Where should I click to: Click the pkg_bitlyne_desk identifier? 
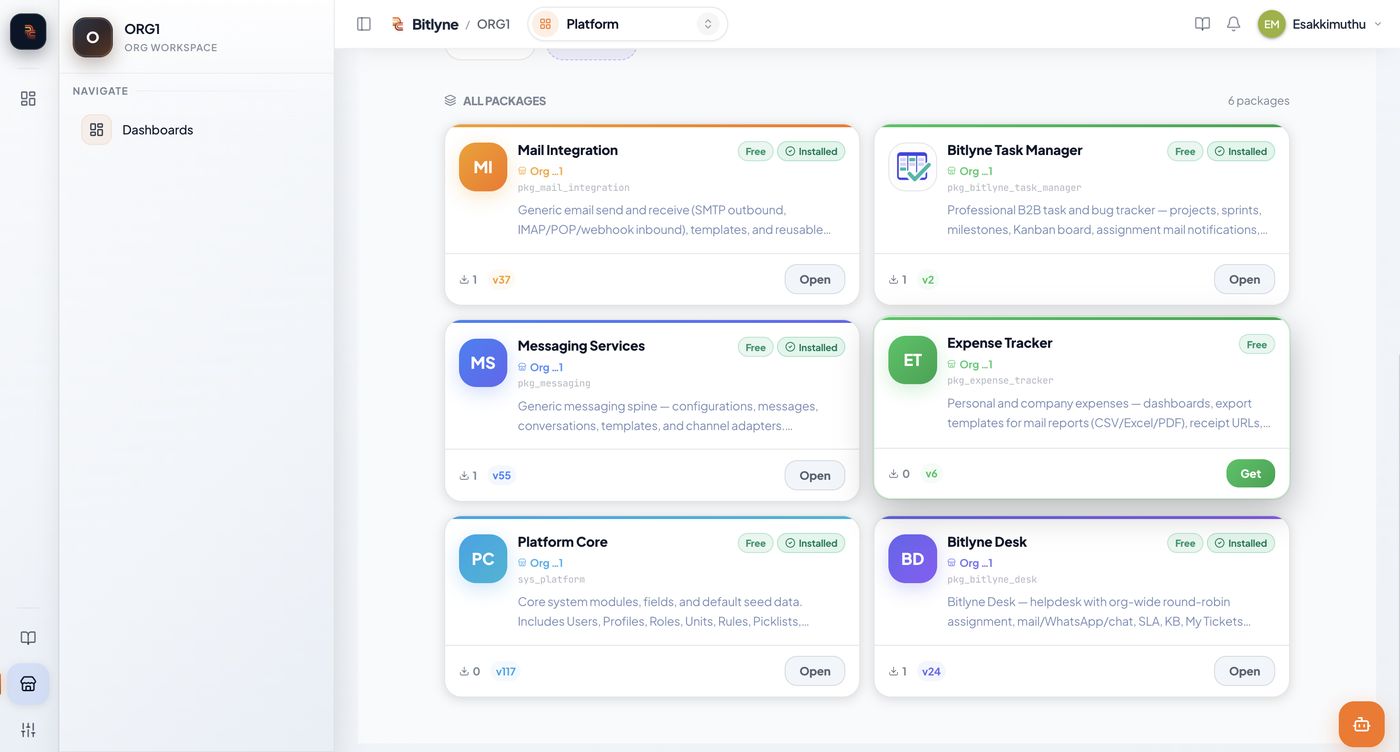pyautogui.click(x=991, y=580)
